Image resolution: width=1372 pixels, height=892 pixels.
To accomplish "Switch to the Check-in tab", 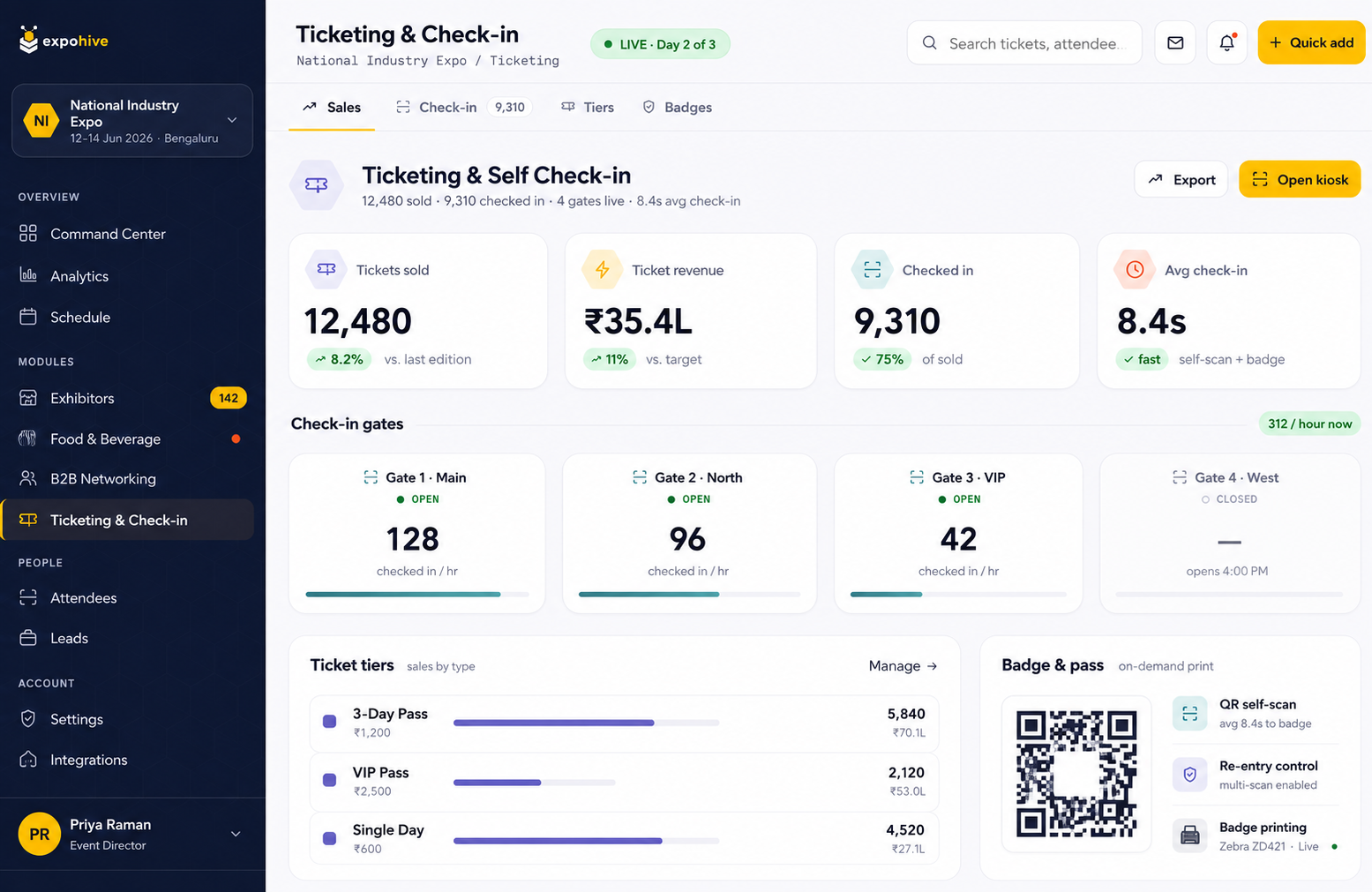I will pyautogui.click(x=463, y=107).
